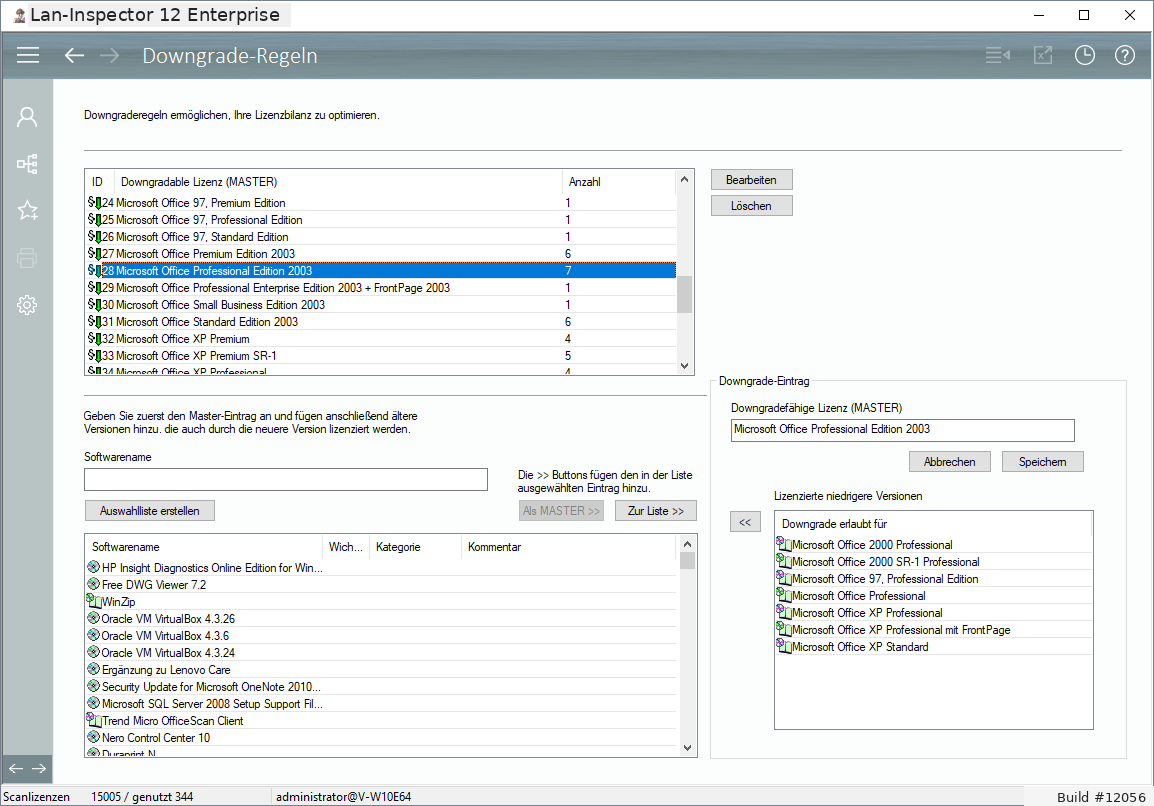Click icon beside Microsoft Office 2000 Professional
Viewport: 1154px width, 806px height.
[784, 544]
